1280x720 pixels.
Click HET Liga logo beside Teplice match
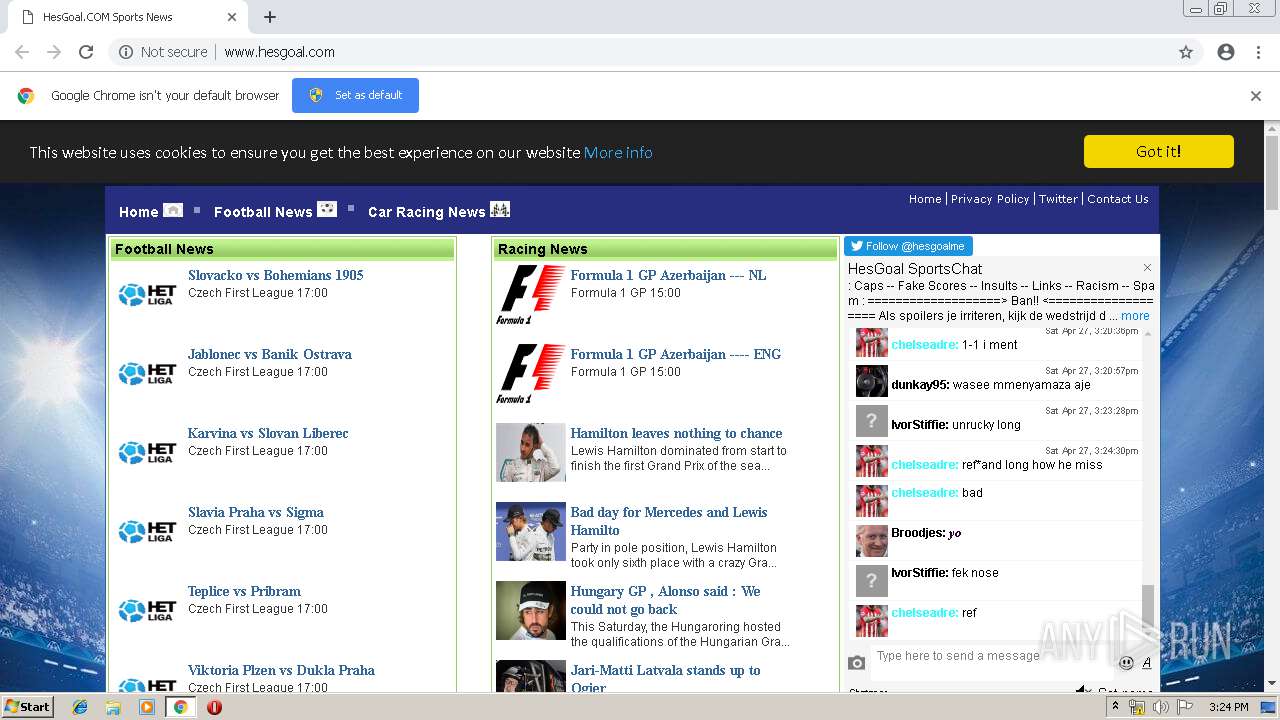click(148, 611)
